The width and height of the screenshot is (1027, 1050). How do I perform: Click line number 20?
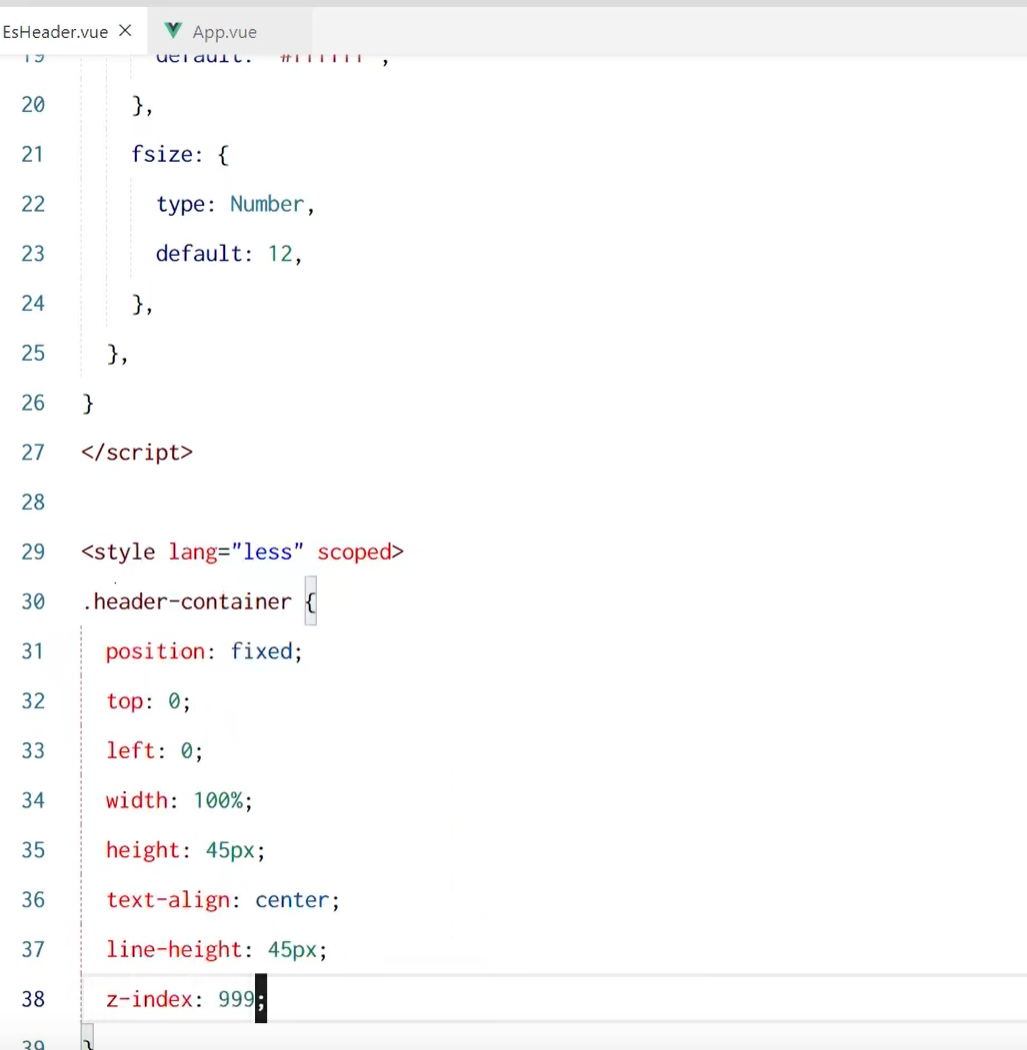pyautogui.click(x=33, y=104)
